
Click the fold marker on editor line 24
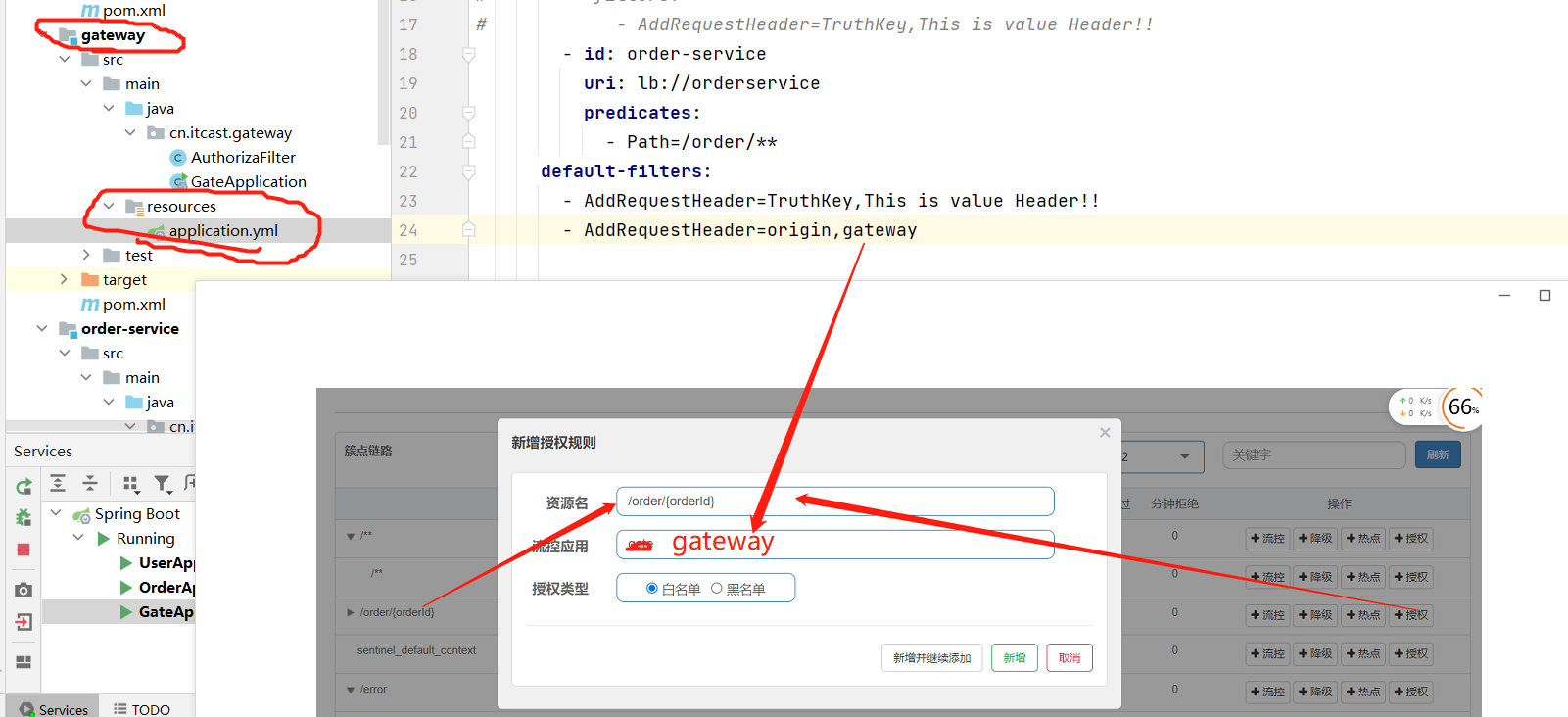(469, 230)
